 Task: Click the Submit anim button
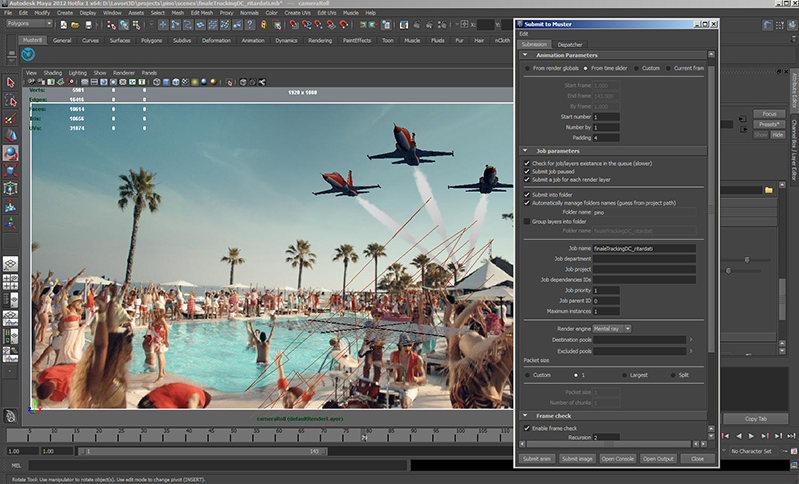pyautogui.click(x=537, y=459)
